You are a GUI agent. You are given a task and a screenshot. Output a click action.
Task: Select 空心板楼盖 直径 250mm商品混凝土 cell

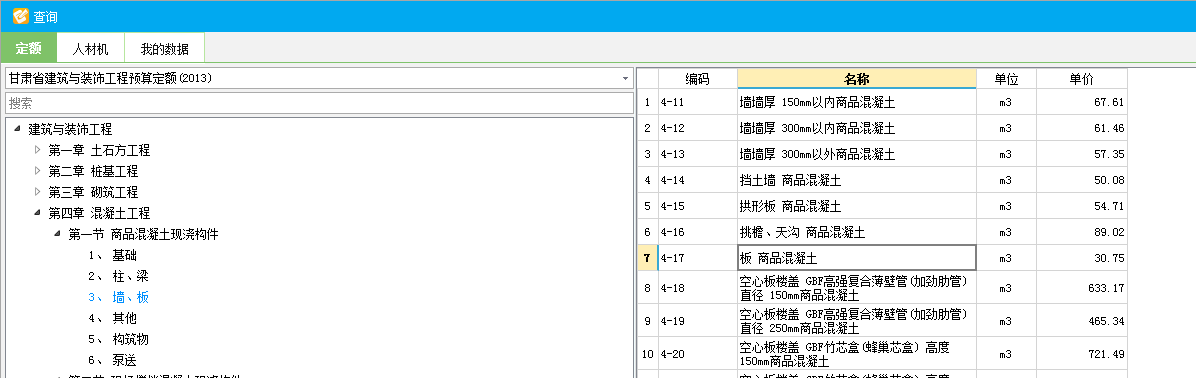857,320
